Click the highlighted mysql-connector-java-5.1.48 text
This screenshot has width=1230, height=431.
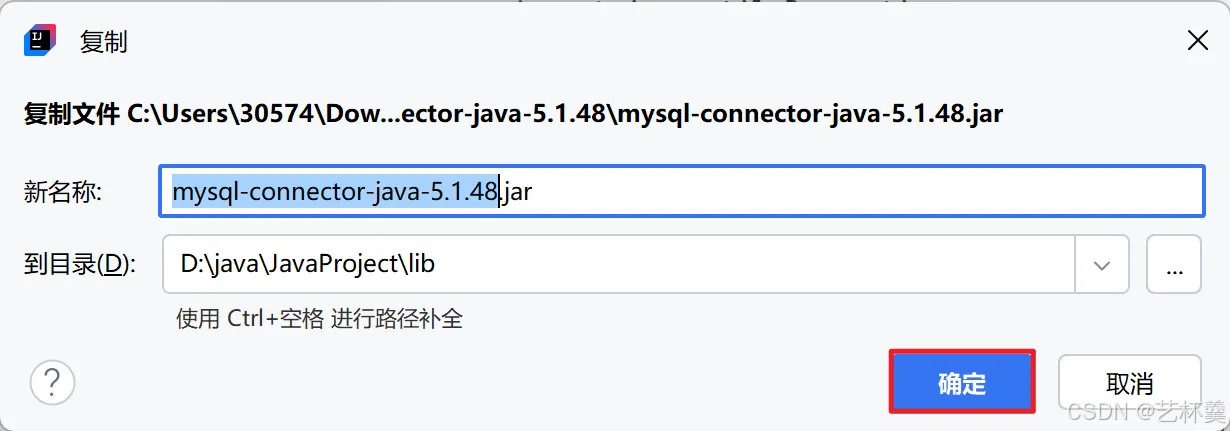[335, 191]
